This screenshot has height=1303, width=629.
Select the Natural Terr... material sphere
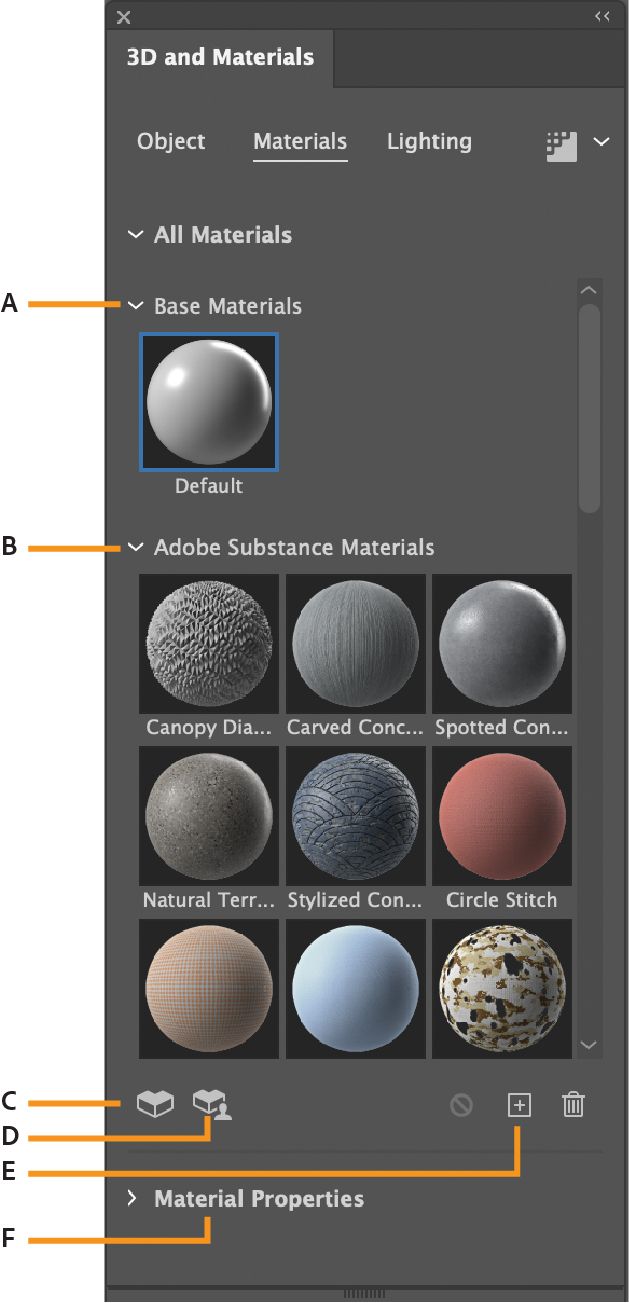[x=209, y=815]
